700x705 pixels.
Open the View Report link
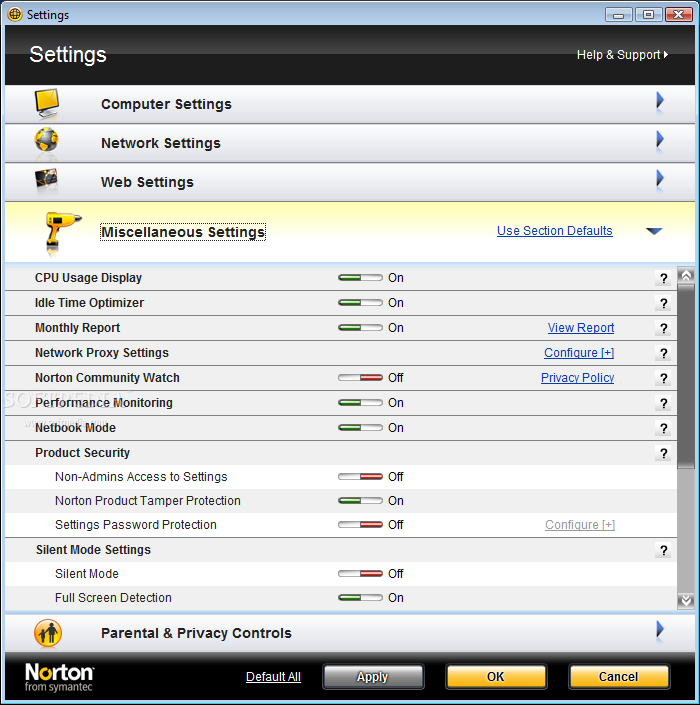(x=580, y=328)
